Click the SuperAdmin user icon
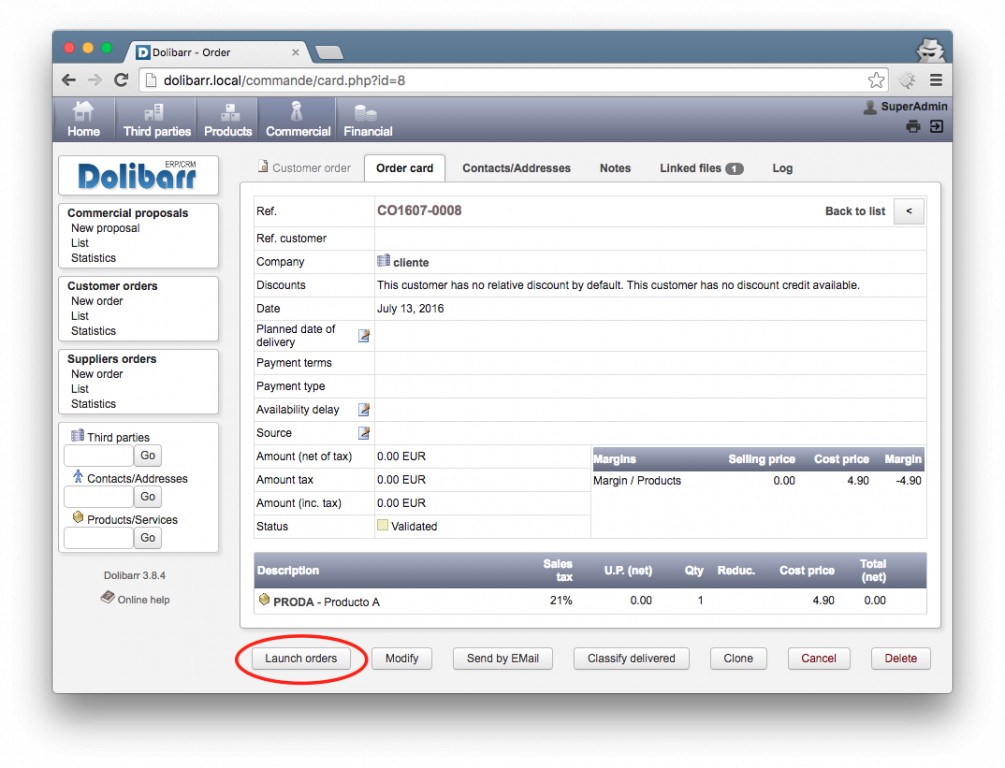Viewport: 1005px width, 768px height. coord(870,107)
